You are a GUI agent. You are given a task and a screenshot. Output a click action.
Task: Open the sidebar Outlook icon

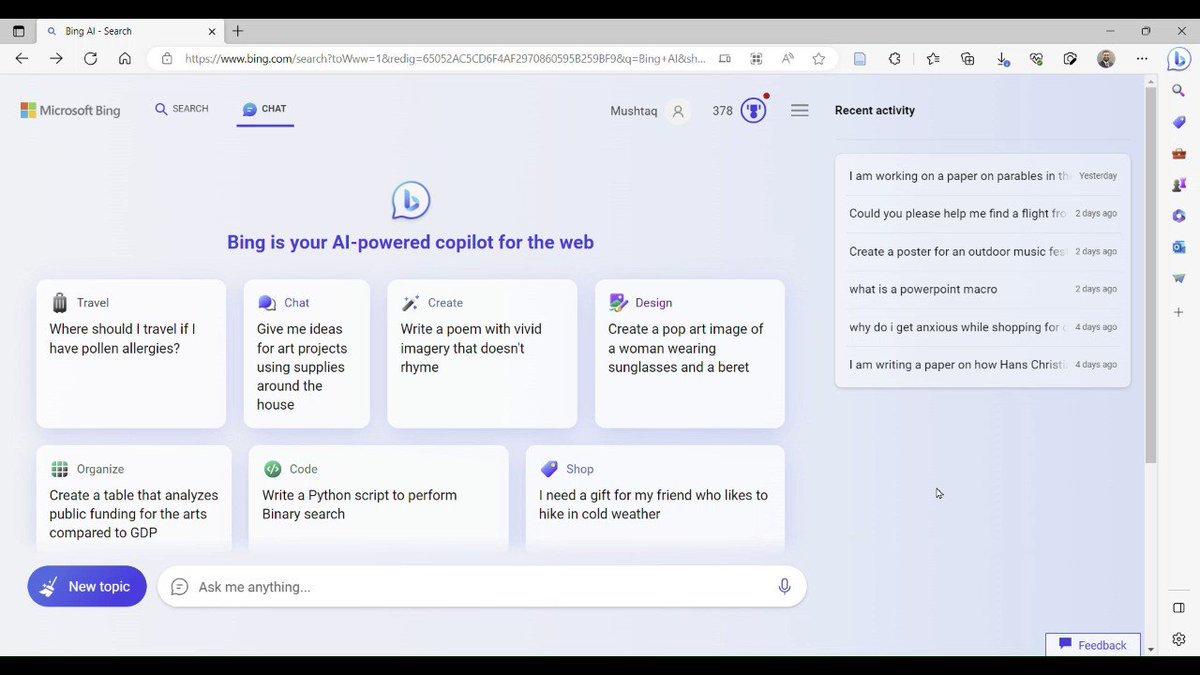1179,247
